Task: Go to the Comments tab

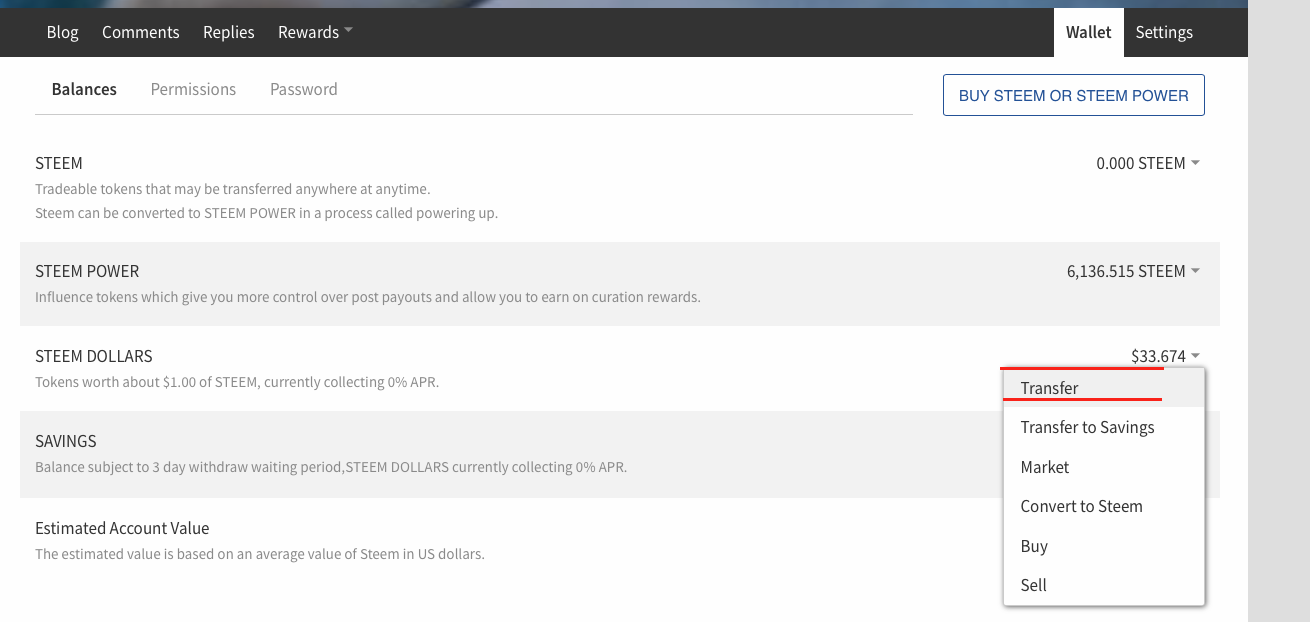Action: (141, 32)
